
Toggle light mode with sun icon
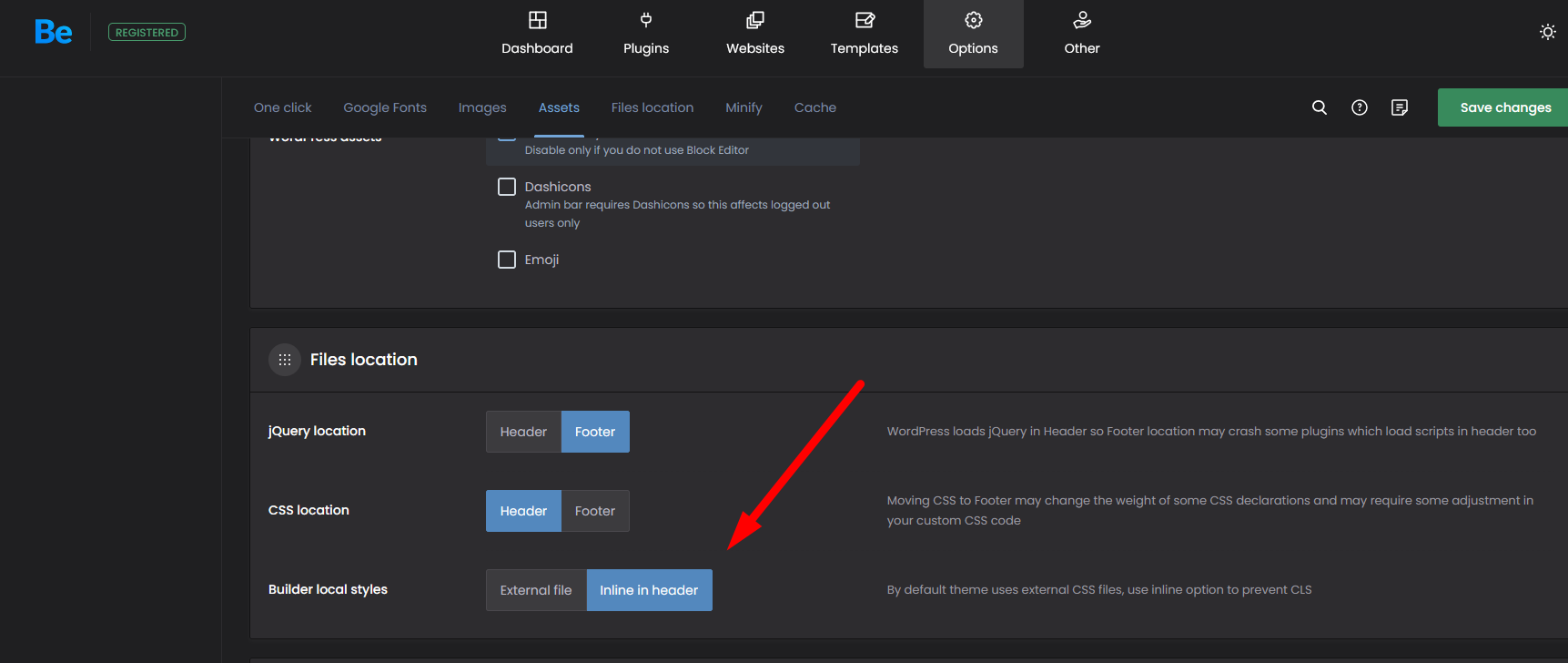click(x=1547, y=32)
